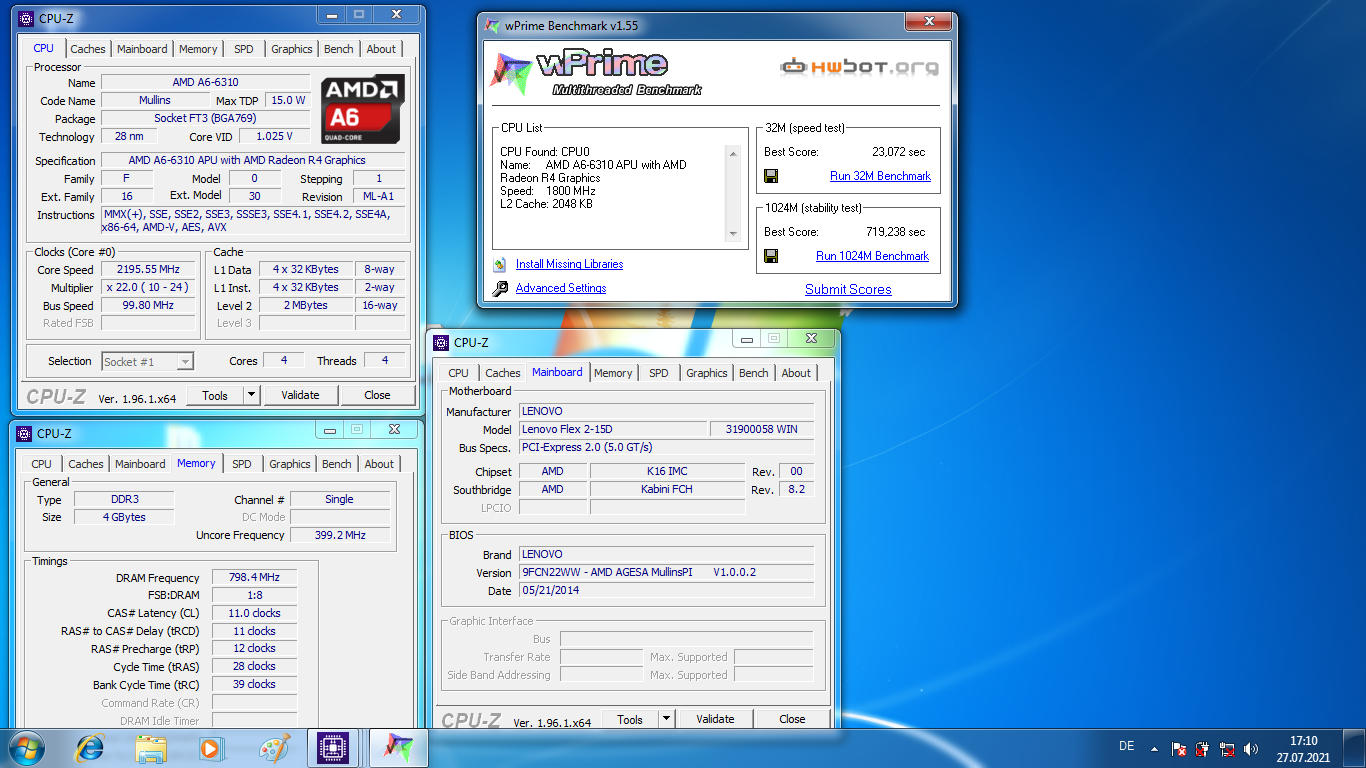Open Windows Start orb on taskbar
Viewport: 1366px width, 768px height.
coord(27,748)
